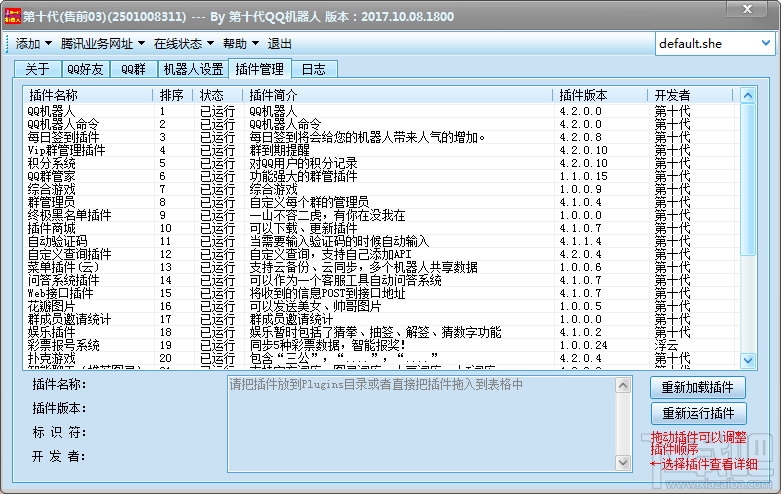Viewport: 781px width, 494px height.
Task: Click the 重新运行插件 button
Action: click(x=698, y=413)
